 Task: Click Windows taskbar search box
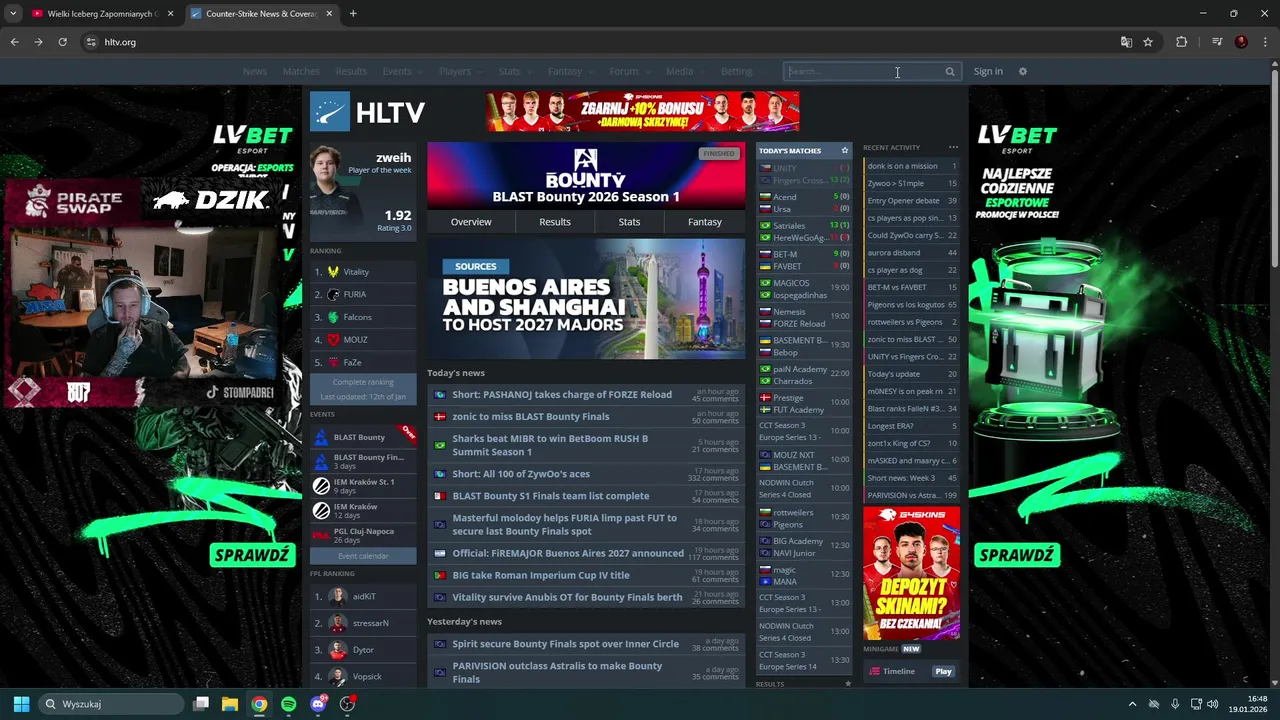(112, 704)
